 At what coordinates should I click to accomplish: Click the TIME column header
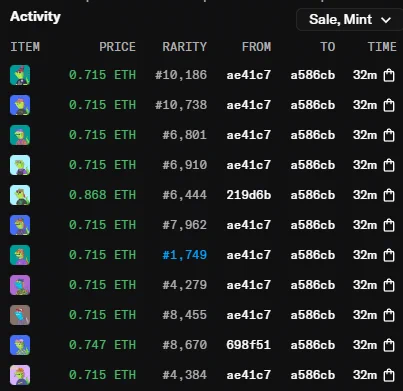click(382, 47)
